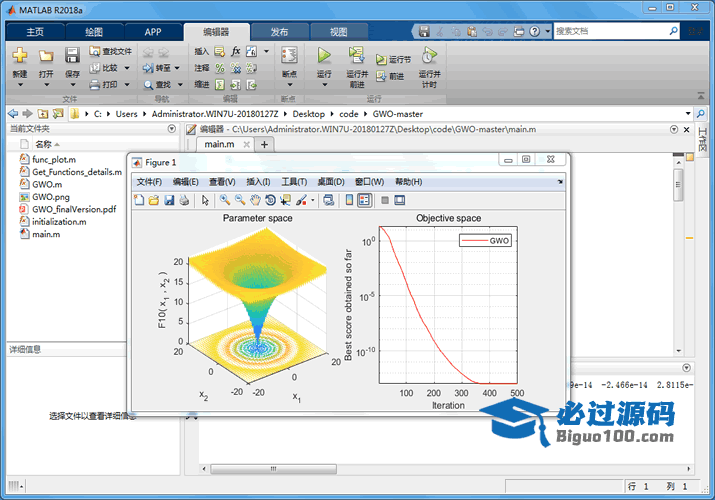Toggle Show Plot Tools in Figure 1
The width and height of the screenshot is (715, 500).
(399, 200)
